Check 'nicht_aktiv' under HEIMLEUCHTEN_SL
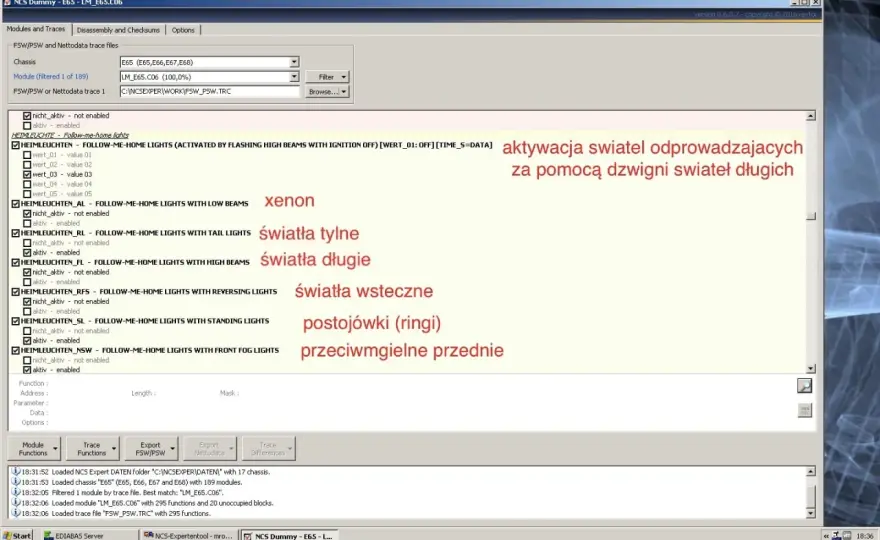Viewport: 880px width, 540px height. pyautogui.click(x=27, y=331)
